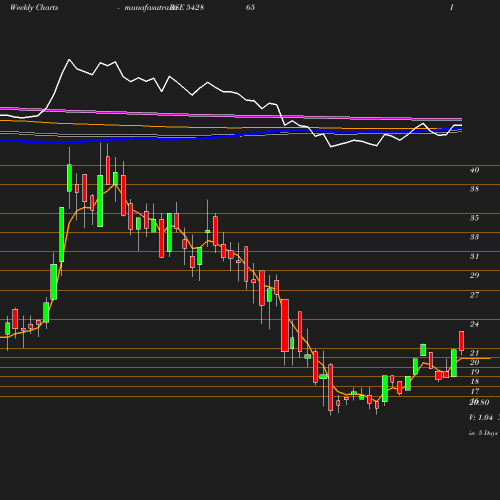Click the volume readout 'V: 1.04'
The image size is (500, 500).
(481, 417)
